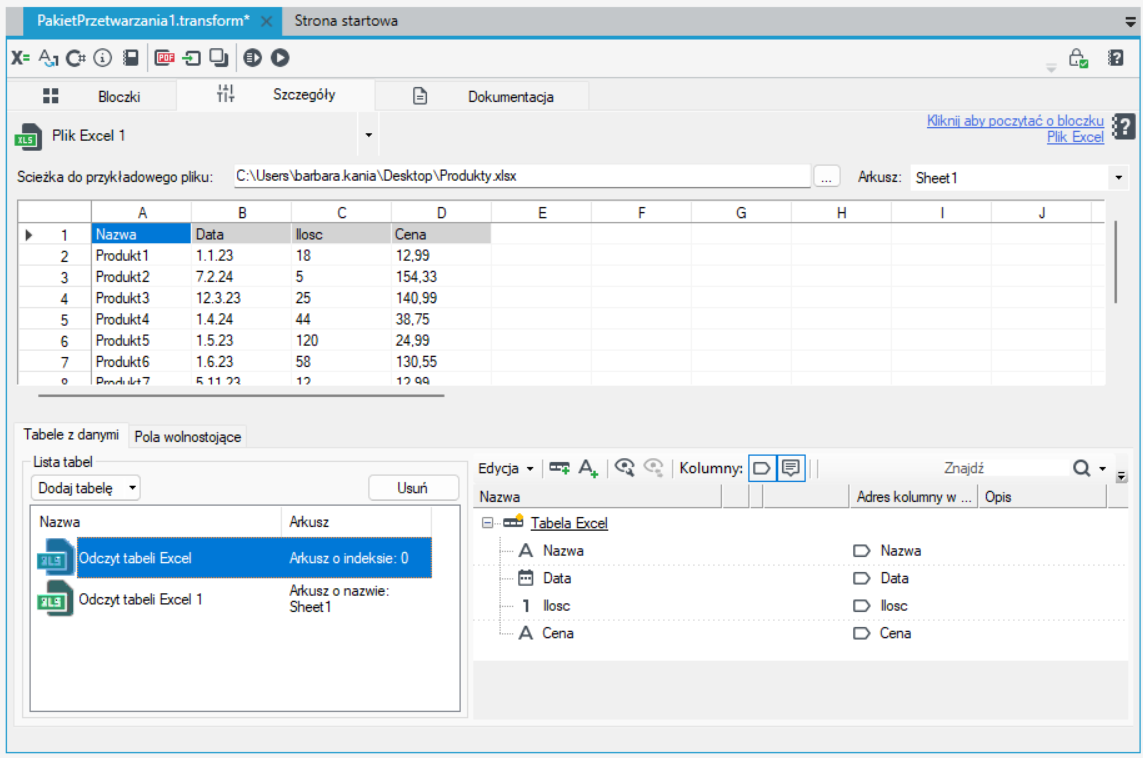
Task: Click the magnifier search icon near Znajdź
Action: (1082, 468)
